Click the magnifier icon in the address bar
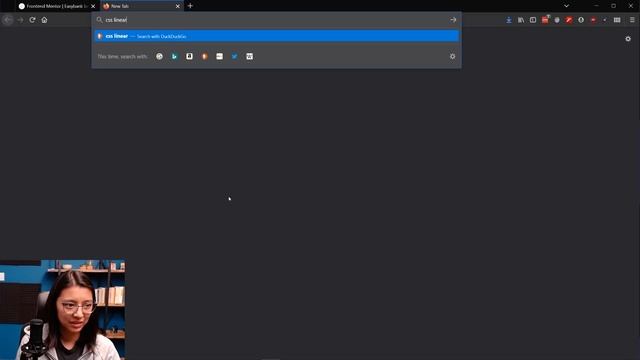 click(x=99, y=20)
